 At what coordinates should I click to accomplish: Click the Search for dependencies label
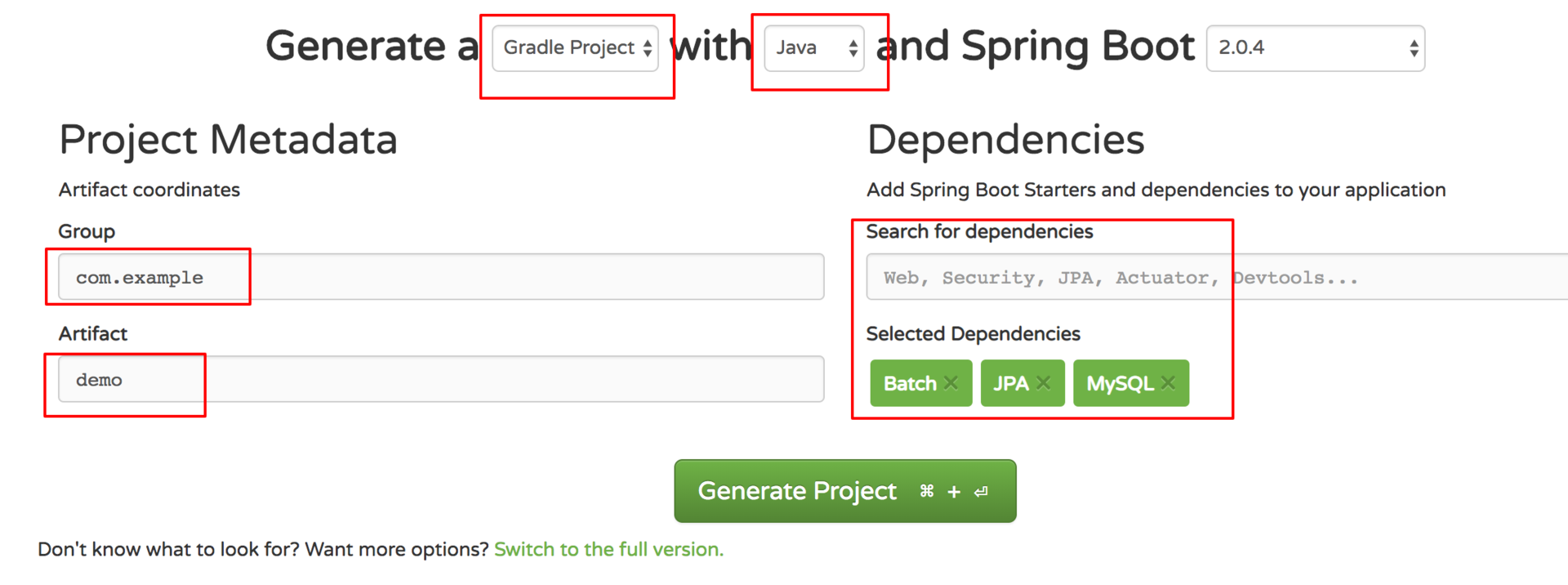979,231
